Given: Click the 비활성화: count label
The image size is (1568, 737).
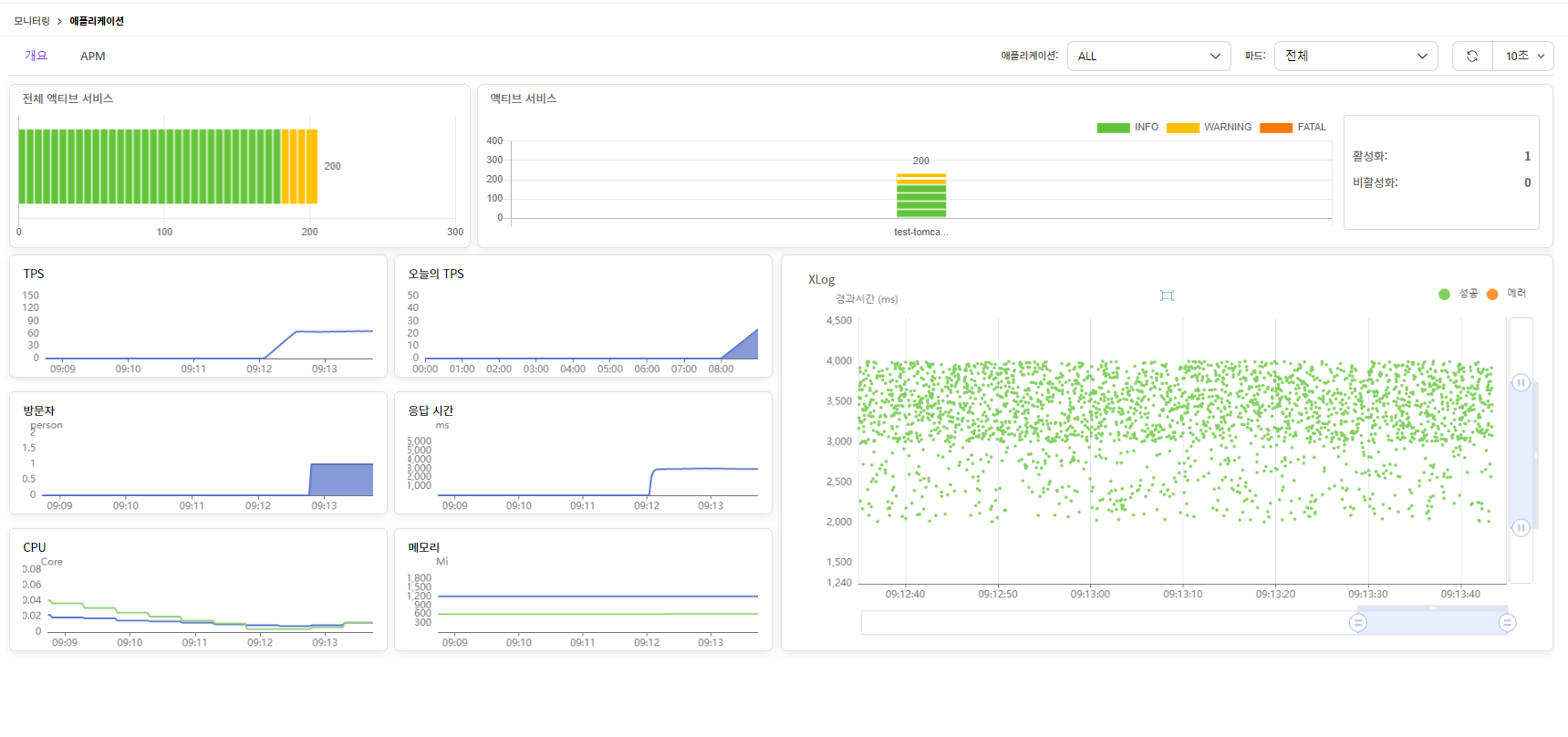Looking at the screenshot, I should 1376,183.
